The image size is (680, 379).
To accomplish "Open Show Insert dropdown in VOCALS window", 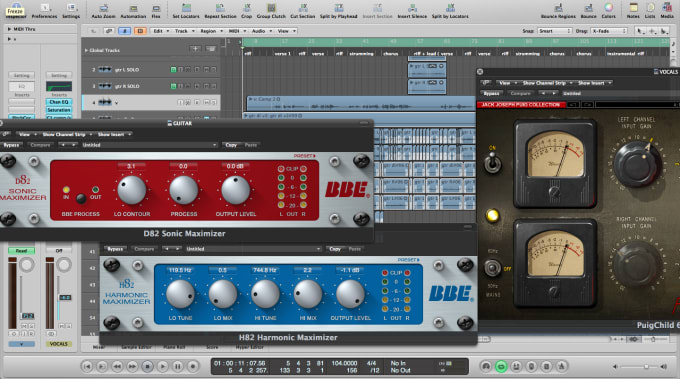I will pyautogui.click(x=594, y=83).
